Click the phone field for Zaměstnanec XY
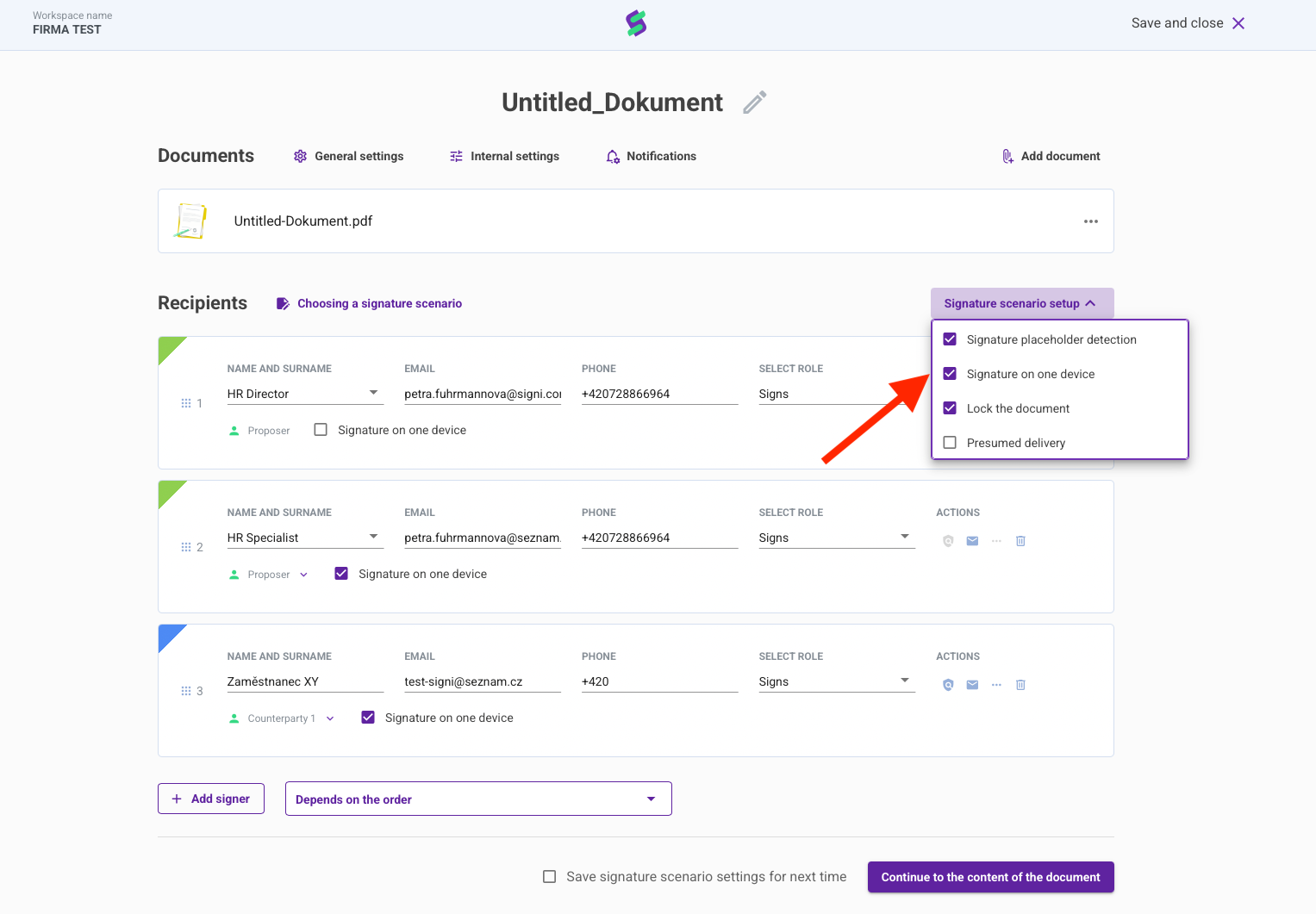The width and height of the screenshot is (1316, 914). [660, 681]
